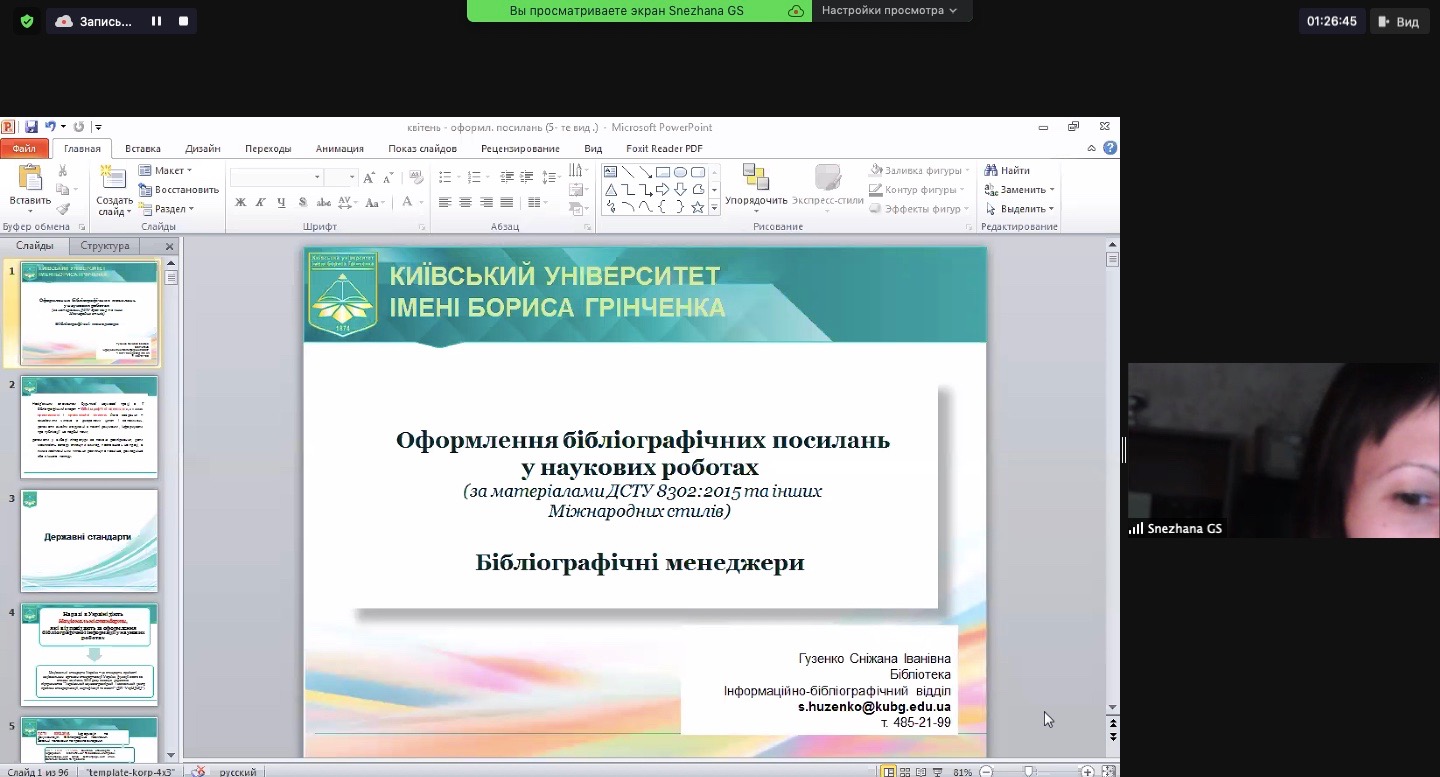
Task: Select slide 3 thumbnail Державні стандарти
Action: (x=90, y=540)
